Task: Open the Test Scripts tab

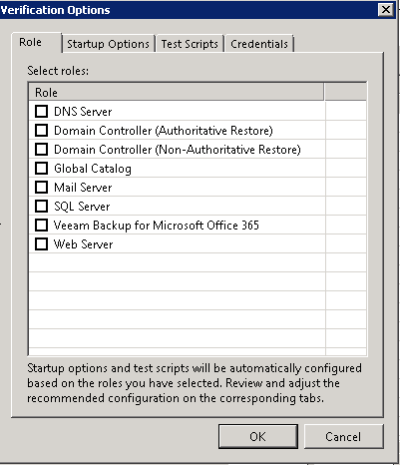Action: click(190, 44)
